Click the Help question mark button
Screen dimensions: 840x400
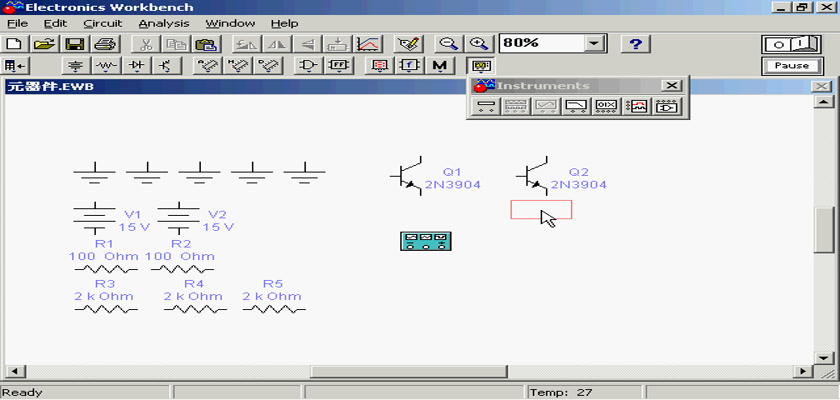(637, 44)
